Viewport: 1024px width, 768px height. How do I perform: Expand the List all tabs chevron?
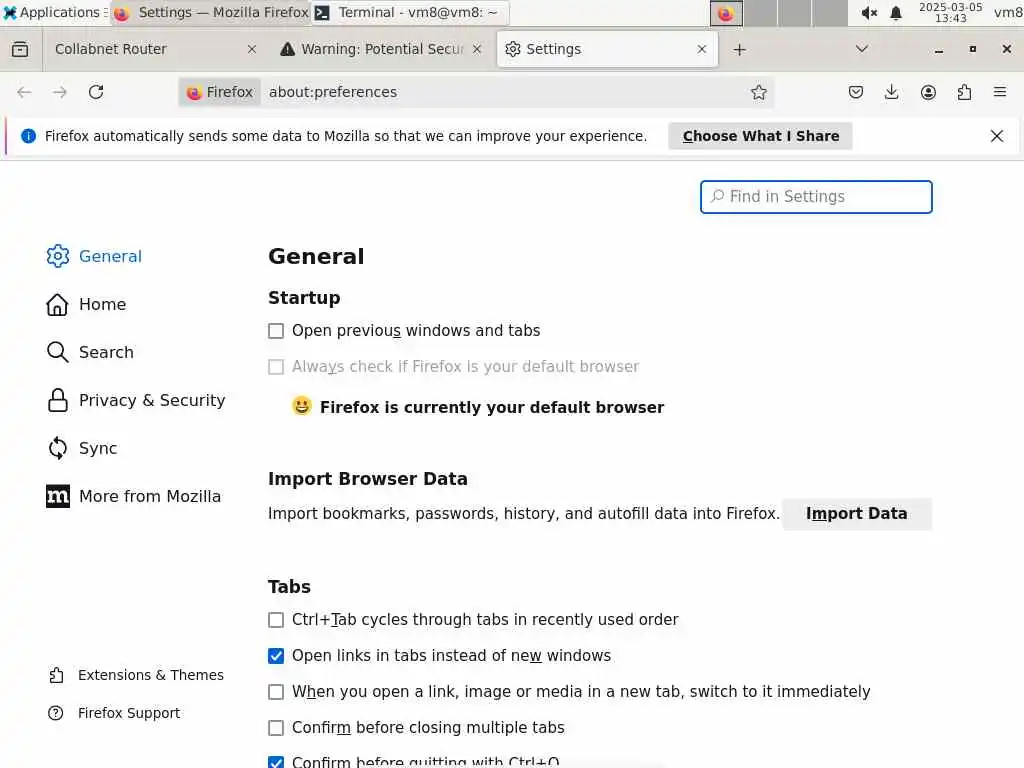[x=862, y=49]
